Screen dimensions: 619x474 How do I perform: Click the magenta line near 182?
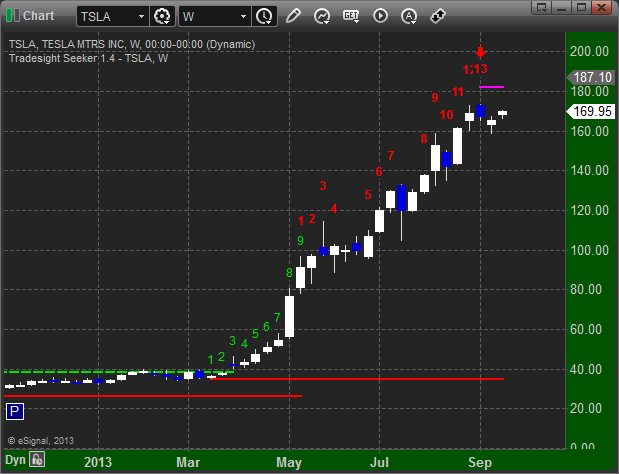coord(491,87)
